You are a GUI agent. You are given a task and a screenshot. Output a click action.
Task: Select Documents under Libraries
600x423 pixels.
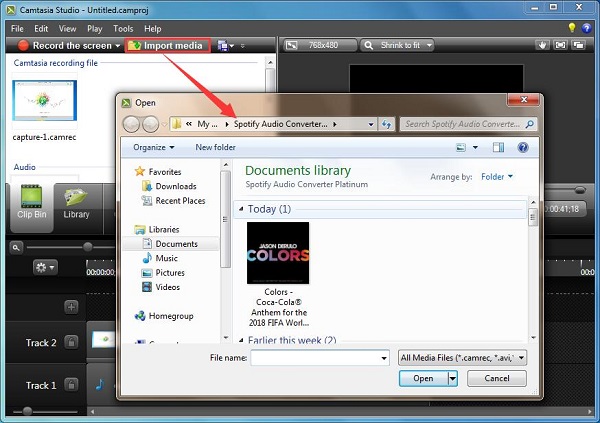click(x=171, y=244)
